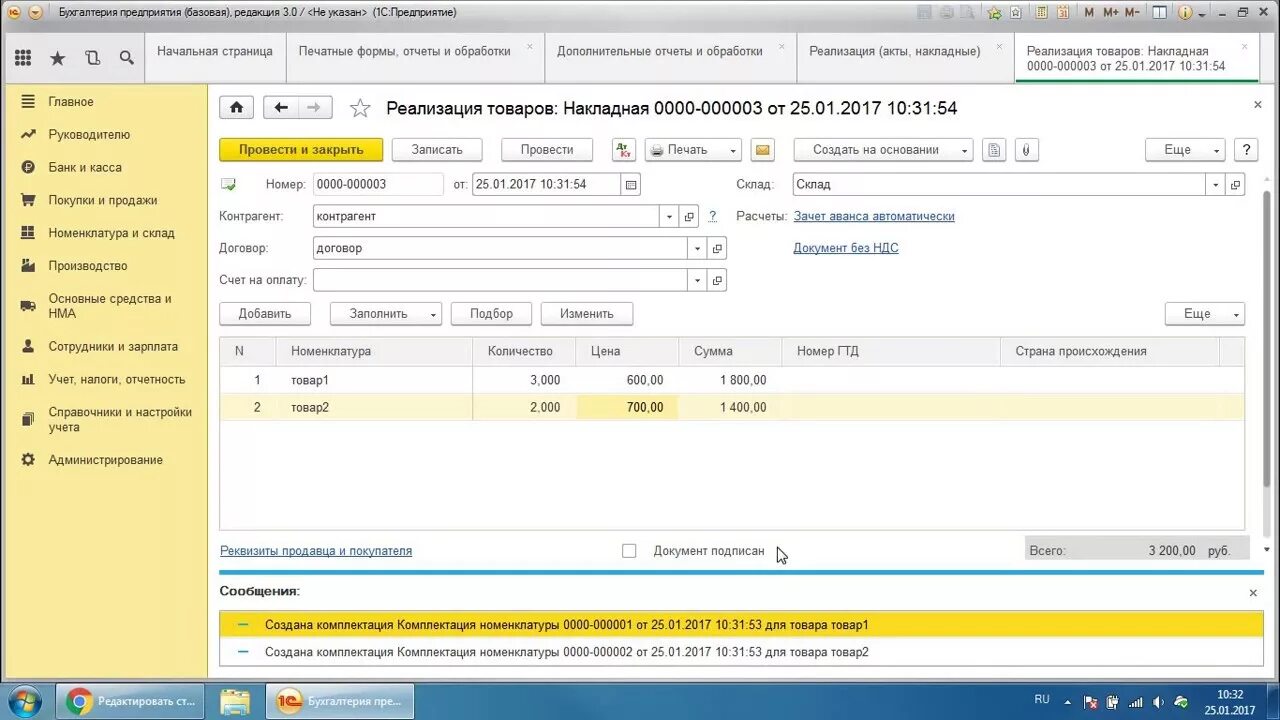The image size is (1280, 720).
Task: Go to home page icon button
Action: (x=237, y=108)
